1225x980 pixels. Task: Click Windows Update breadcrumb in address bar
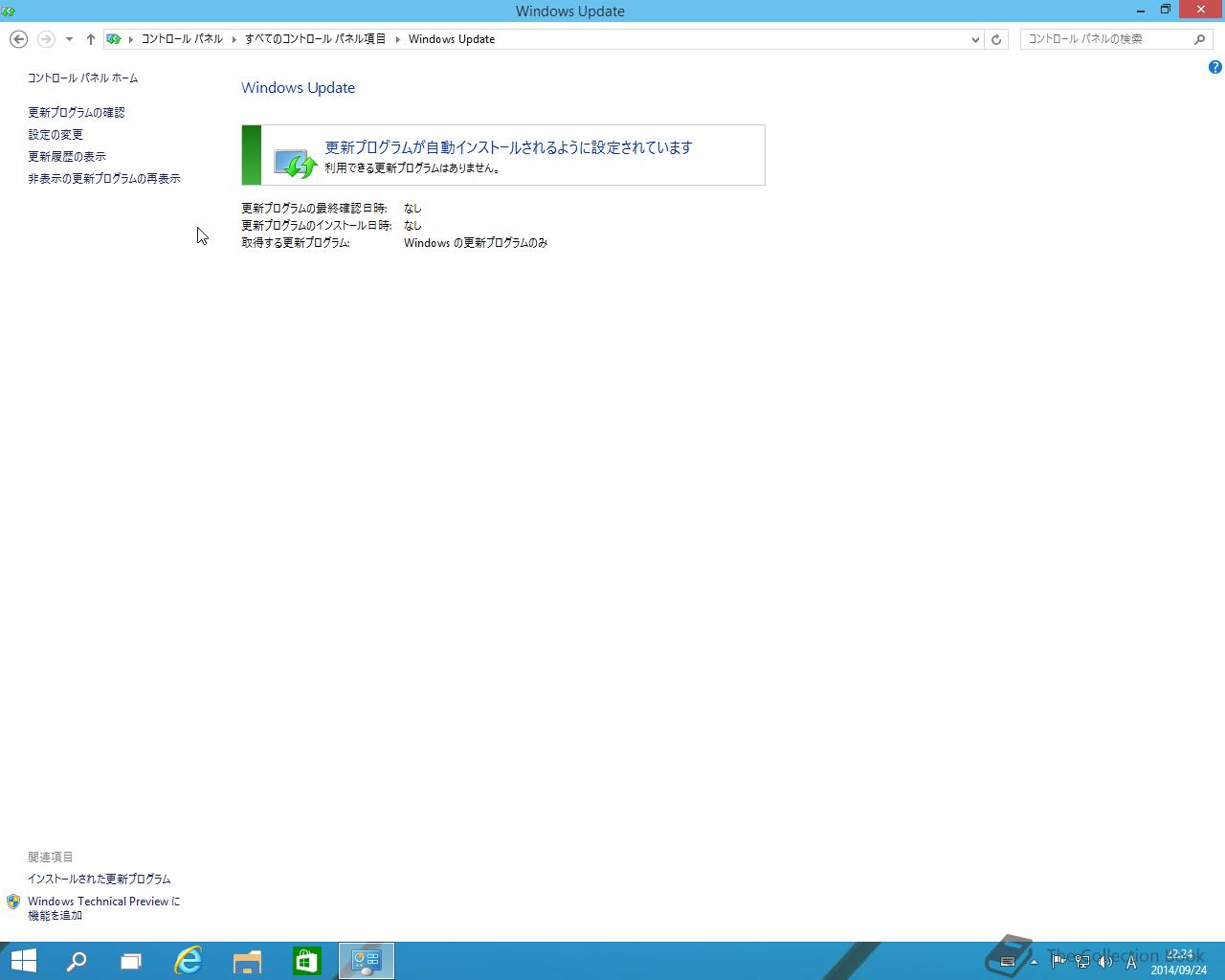point(452,39)
